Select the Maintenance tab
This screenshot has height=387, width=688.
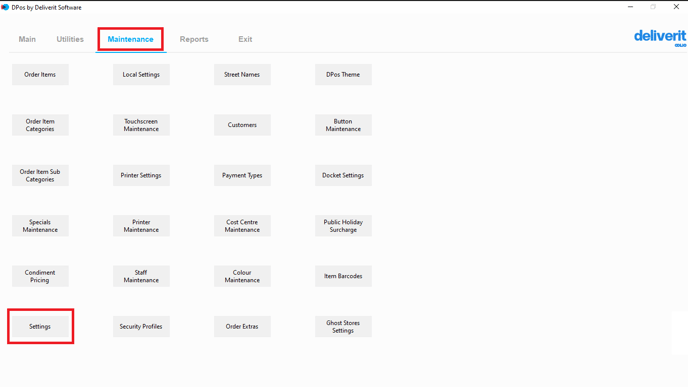[x=130, y=39]
